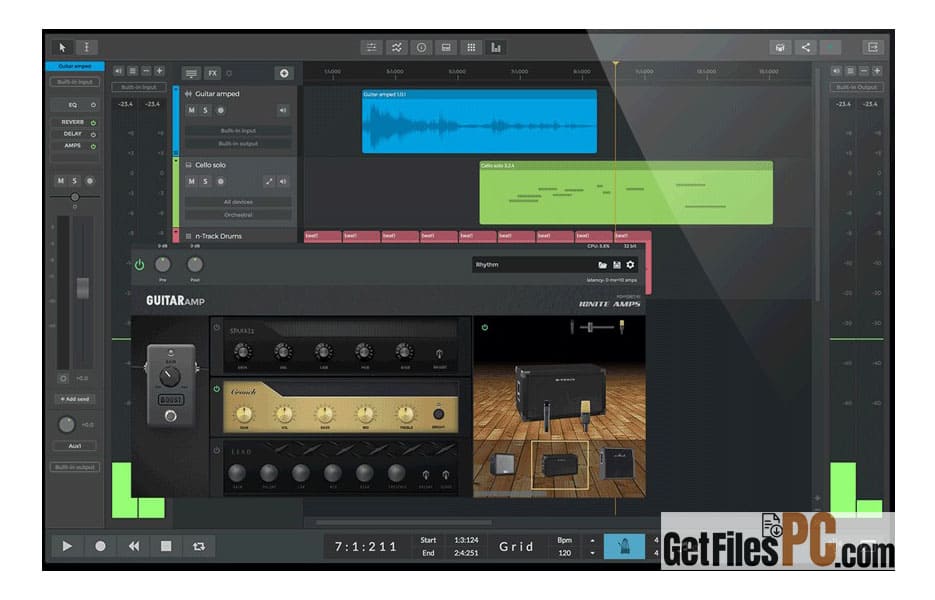
Task: Open Guitar Amp settings gear icon
Action: (x=630, y=265)
